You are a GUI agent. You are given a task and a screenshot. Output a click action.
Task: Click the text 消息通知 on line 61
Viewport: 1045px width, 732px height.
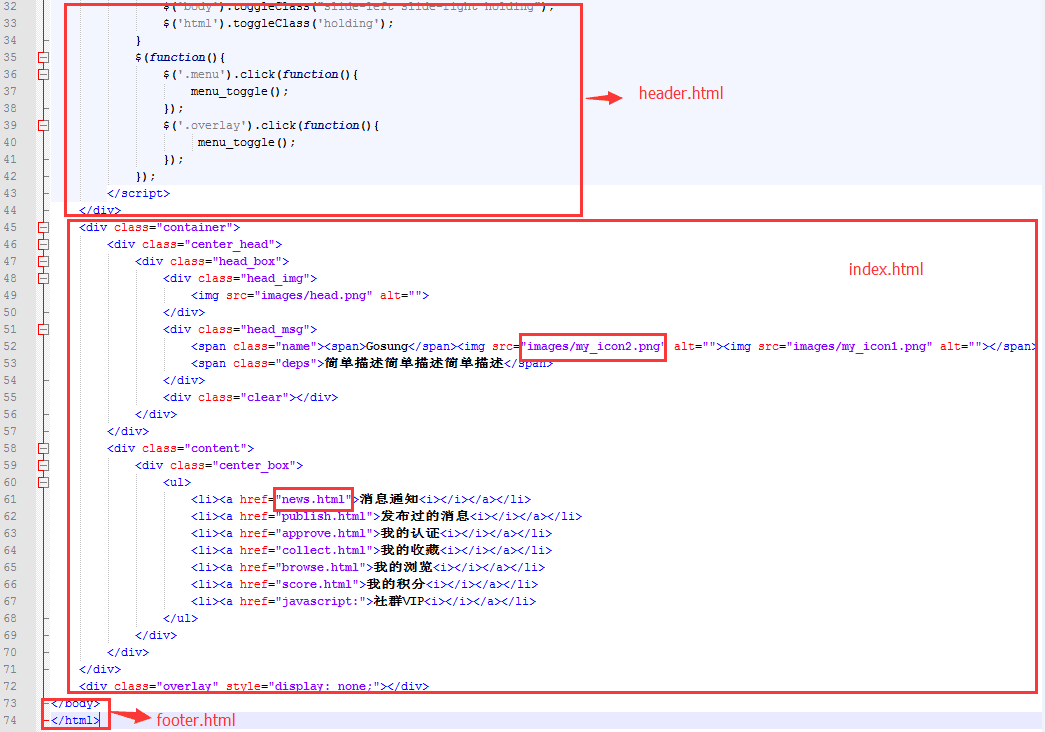pyautogui.click(x=389, y=499)
